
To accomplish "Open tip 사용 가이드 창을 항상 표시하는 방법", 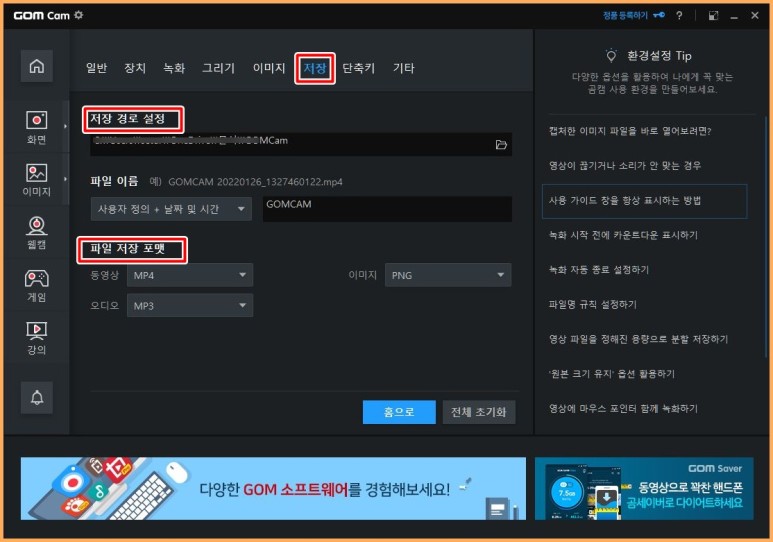I will click(644, 201).
